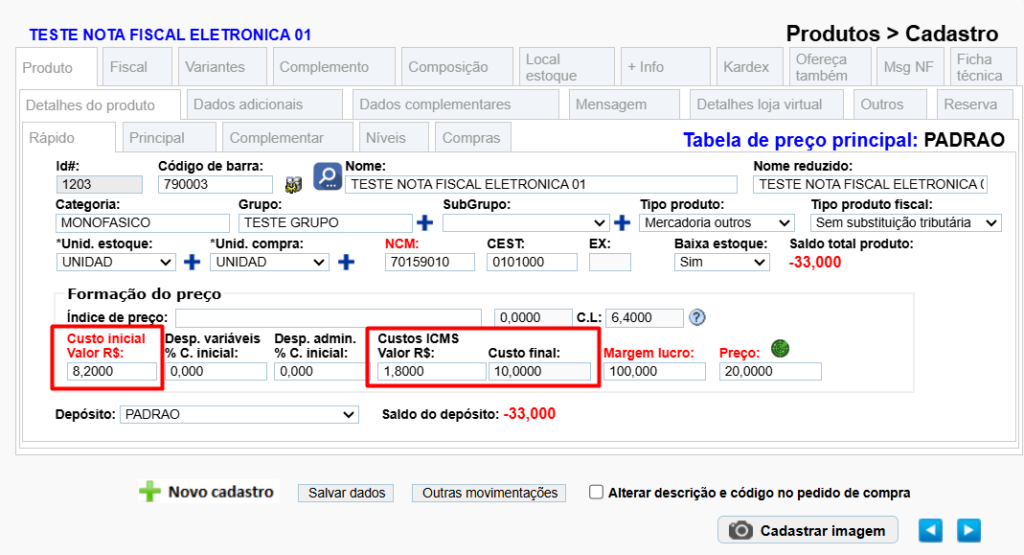Open the Tipo produto dropdown
1024x555 pixels.
coord(716,223)
